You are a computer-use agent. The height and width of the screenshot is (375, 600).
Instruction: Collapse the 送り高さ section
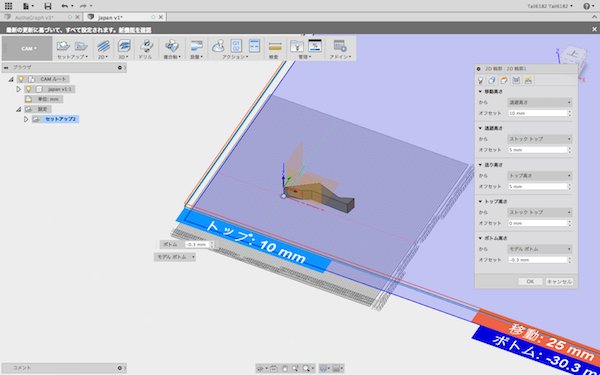click(x=480, y=165)
